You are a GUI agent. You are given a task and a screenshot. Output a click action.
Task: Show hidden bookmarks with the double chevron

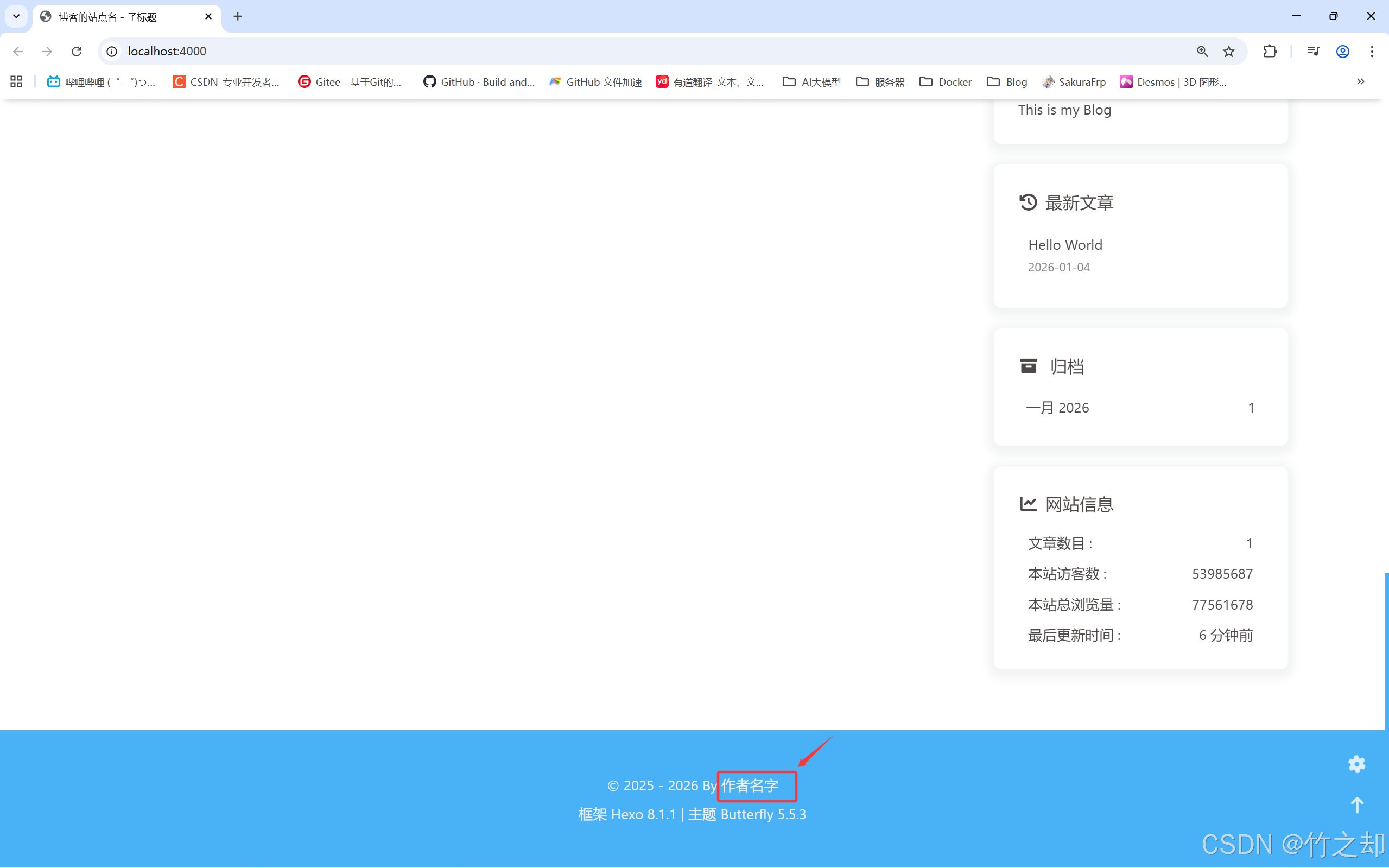tap(1360, 81)
